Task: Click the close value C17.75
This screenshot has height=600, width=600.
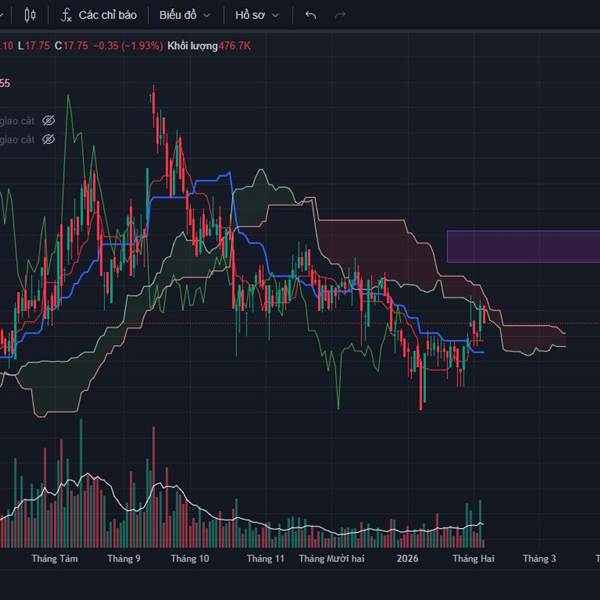Action: click(71, 46)
